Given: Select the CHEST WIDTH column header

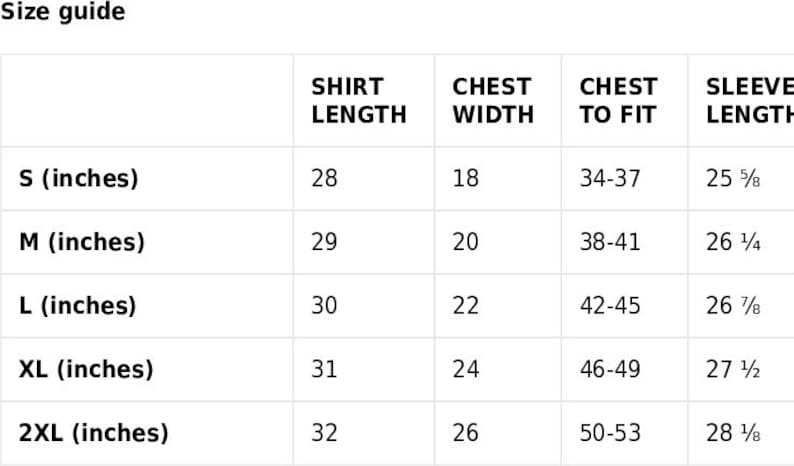Looking at the screenshot, I should 492,101.
